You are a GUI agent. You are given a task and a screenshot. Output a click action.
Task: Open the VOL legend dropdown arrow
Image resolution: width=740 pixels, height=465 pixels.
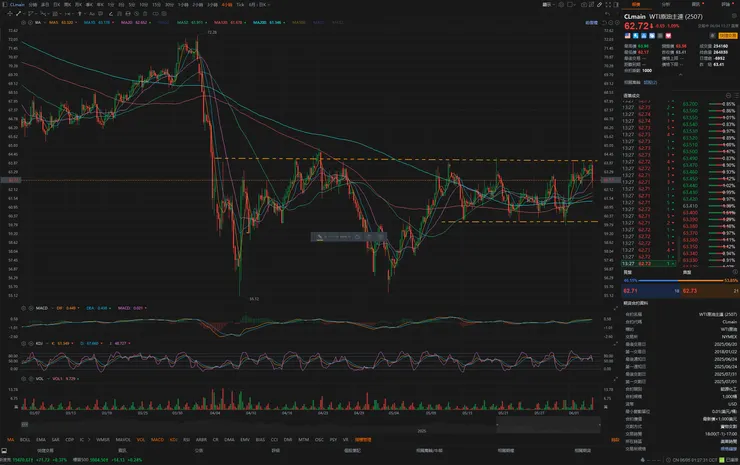point(49,379)
